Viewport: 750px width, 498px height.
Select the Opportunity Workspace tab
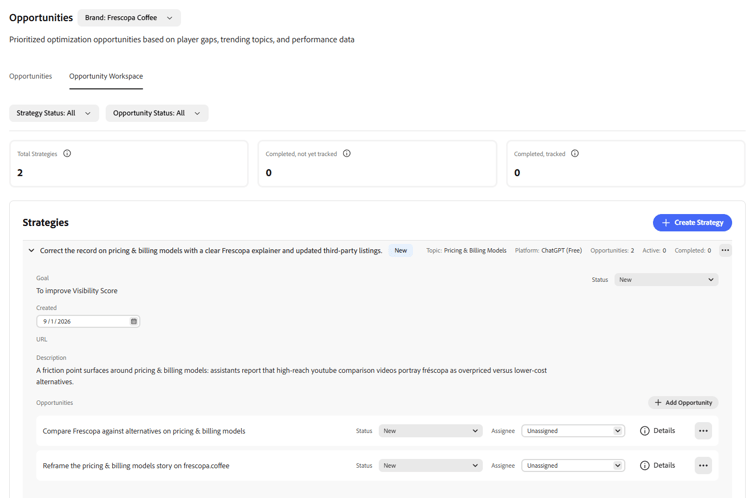(106, 76)
